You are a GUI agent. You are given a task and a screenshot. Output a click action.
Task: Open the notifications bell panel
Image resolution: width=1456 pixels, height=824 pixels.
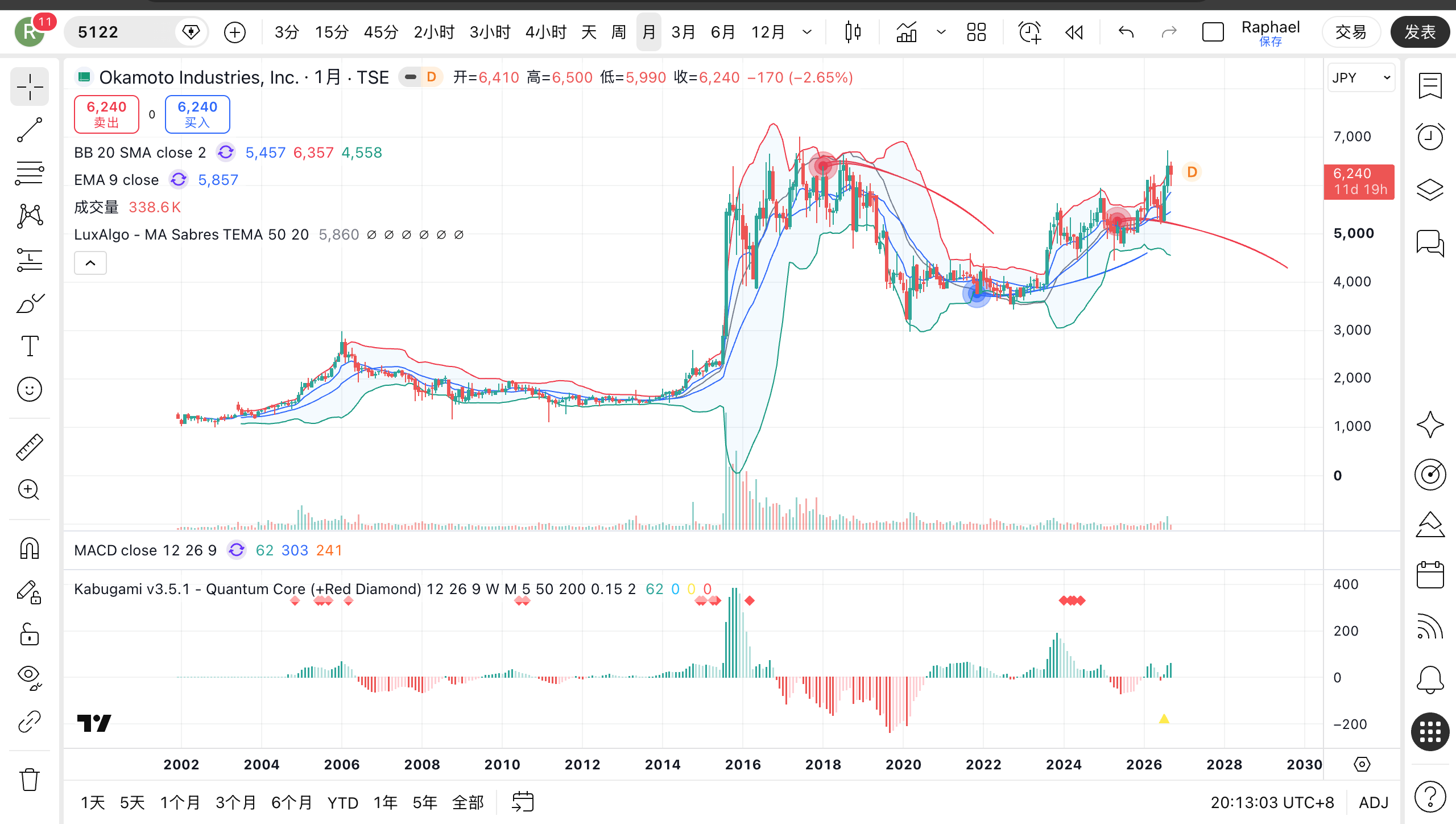[x=1430, y=679]
